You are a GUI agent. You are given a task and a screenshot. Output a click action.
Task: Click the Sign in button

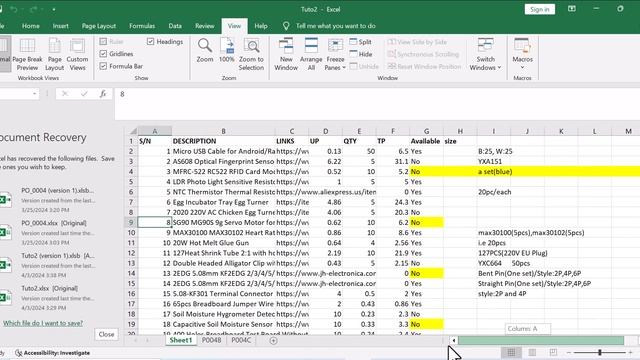pyautogui.click(x=540, y=9)
